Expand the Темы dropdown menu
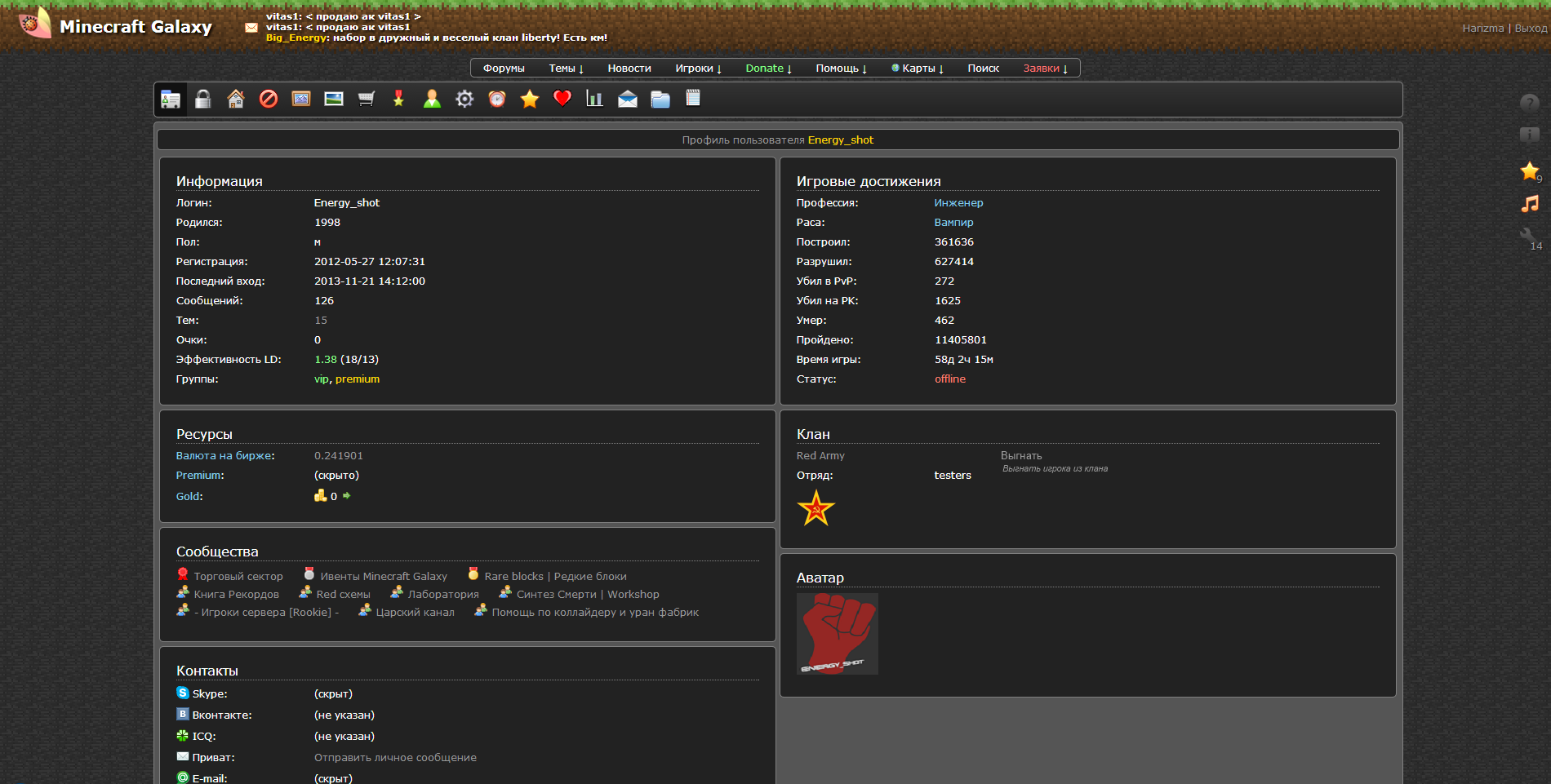The image size is (1551, 784). click(x=566, y=69)
